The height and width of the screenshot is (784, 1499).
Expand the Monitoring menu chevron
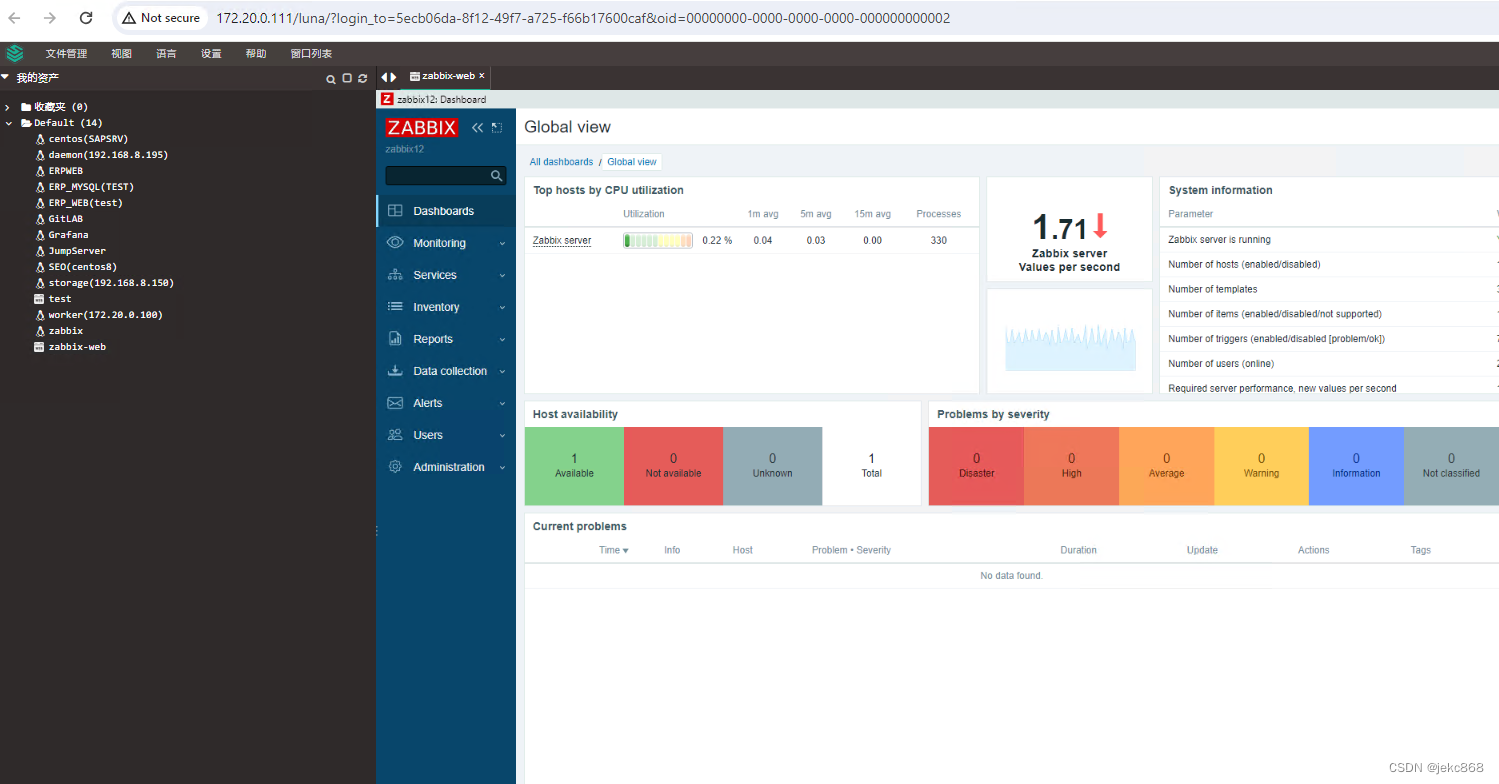pyautogui.click(x=503, y=243)
